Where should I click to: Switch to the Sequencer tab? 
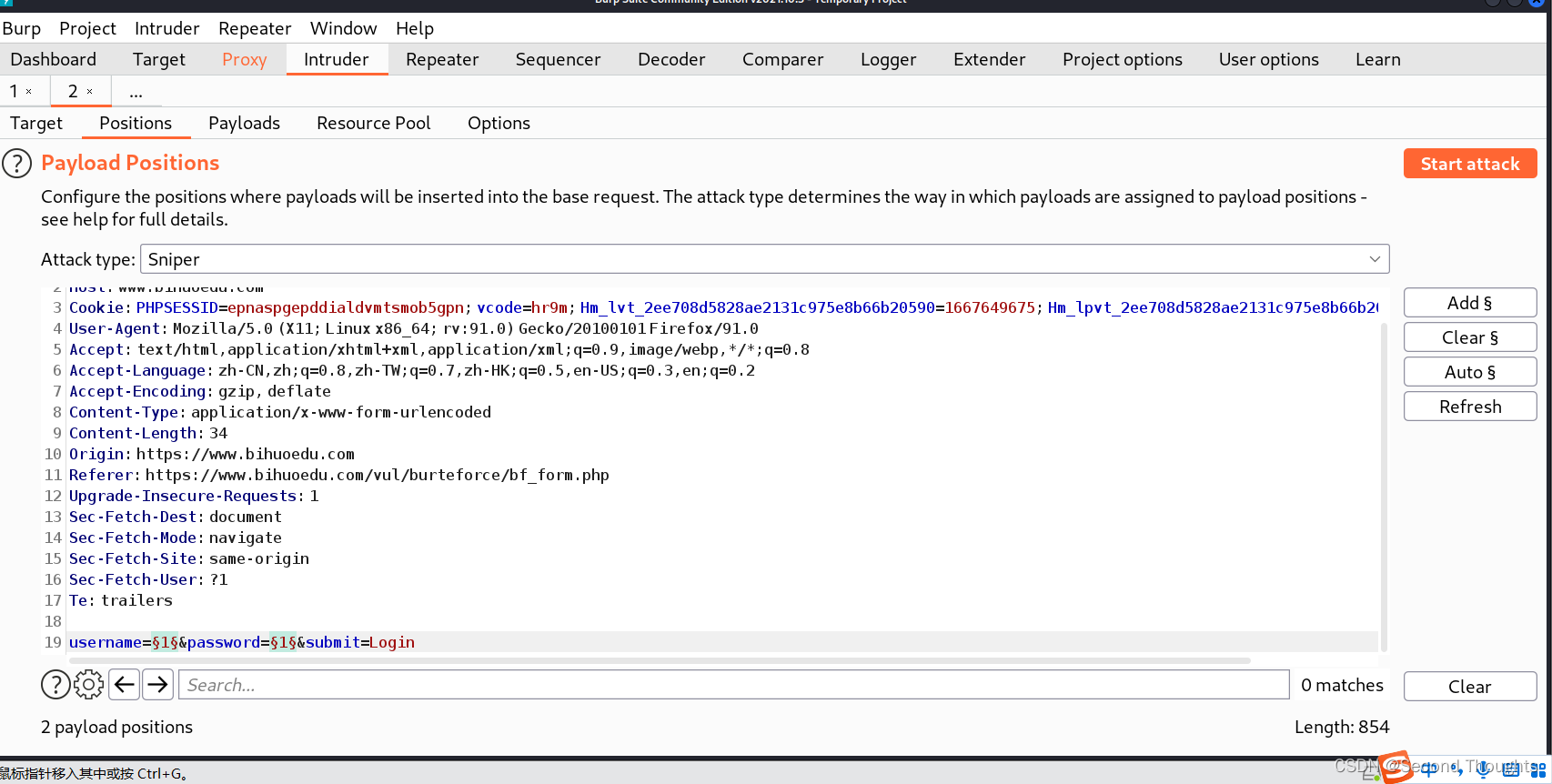(558, 59)
